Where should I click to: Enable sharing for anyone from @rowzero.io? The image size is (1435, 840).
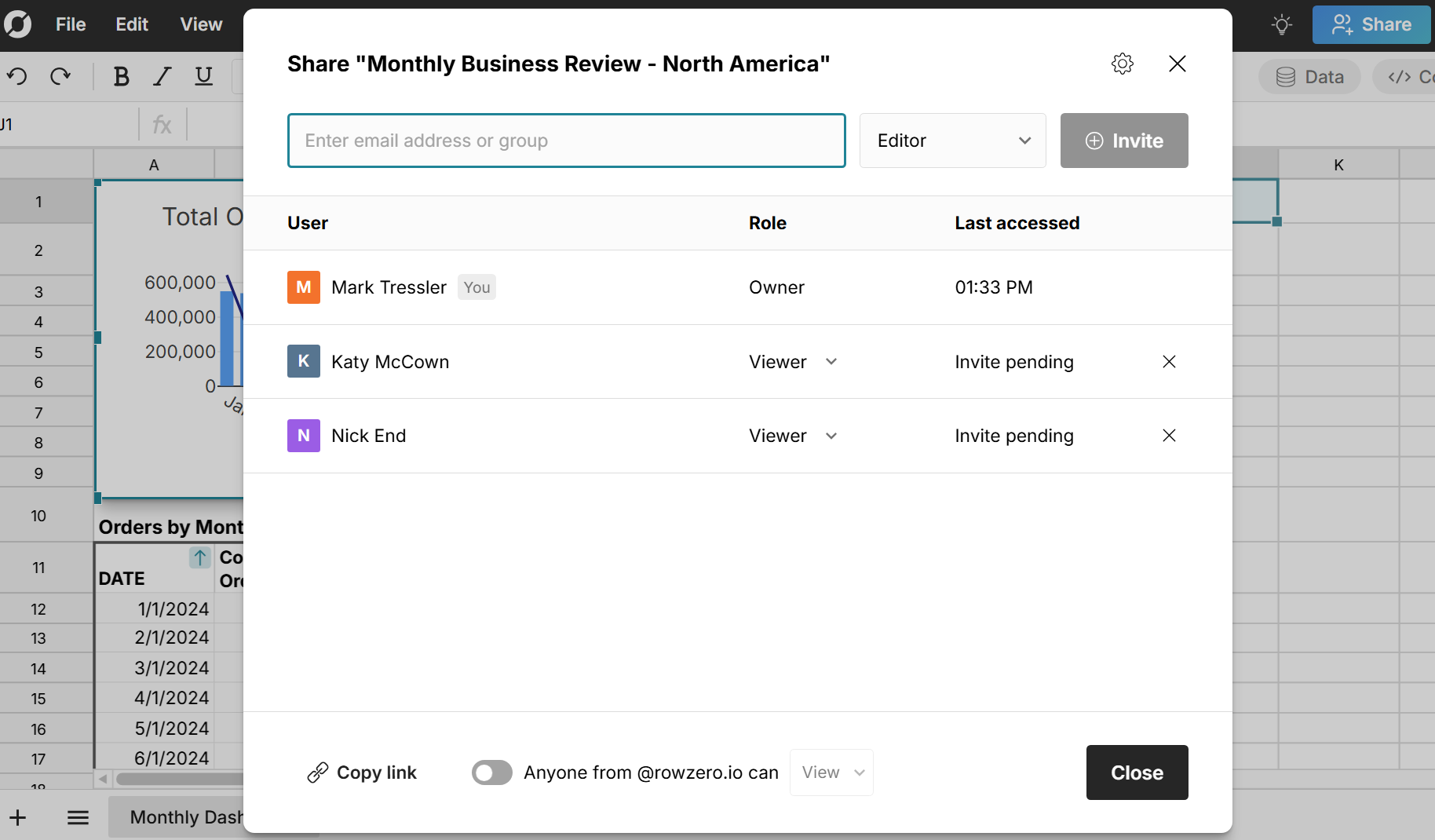coord(491,772)
